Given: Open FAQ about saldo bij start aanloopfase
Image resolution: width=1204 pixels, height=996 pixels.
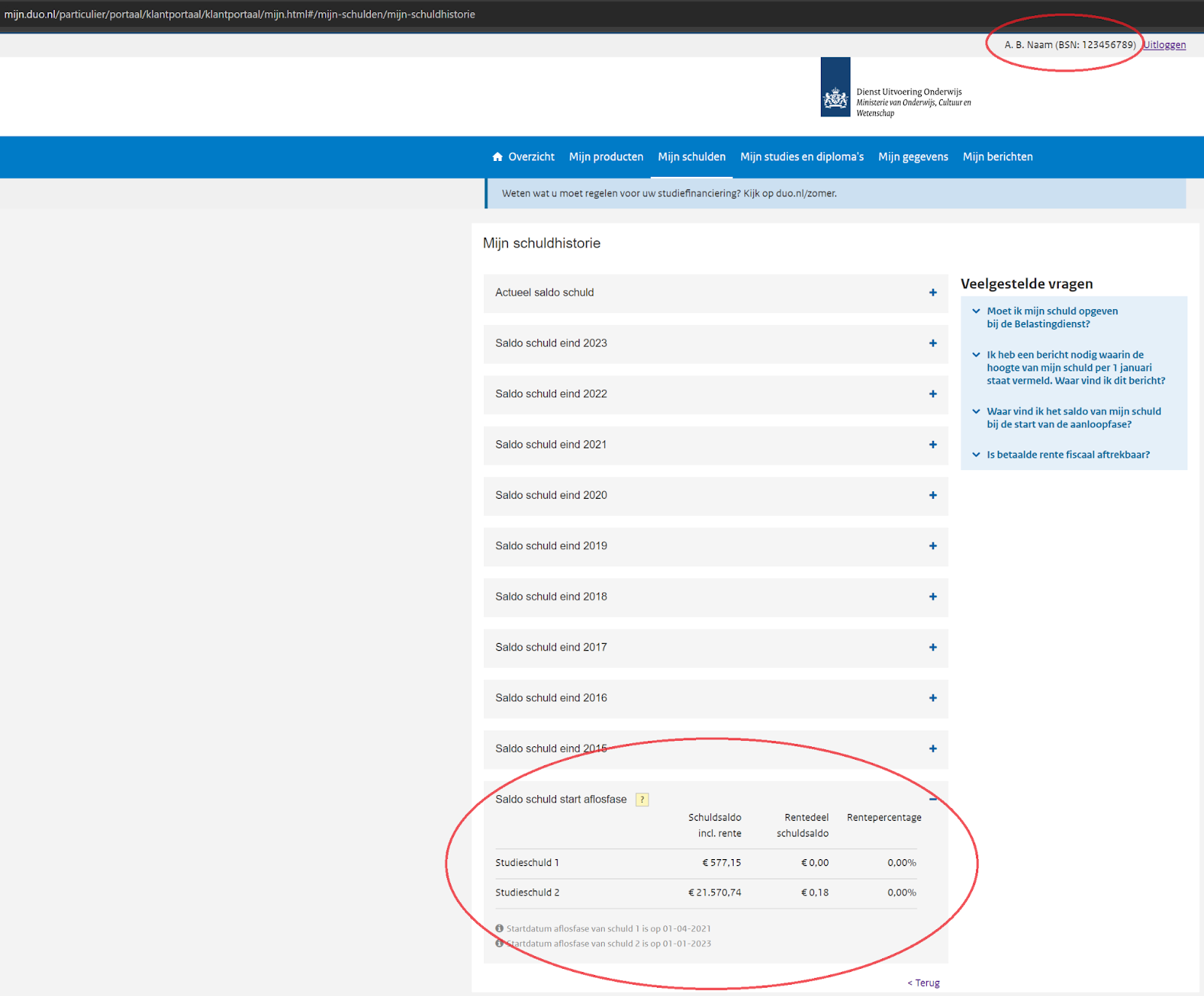Looking at the screenshot, I should (1074, 418).
